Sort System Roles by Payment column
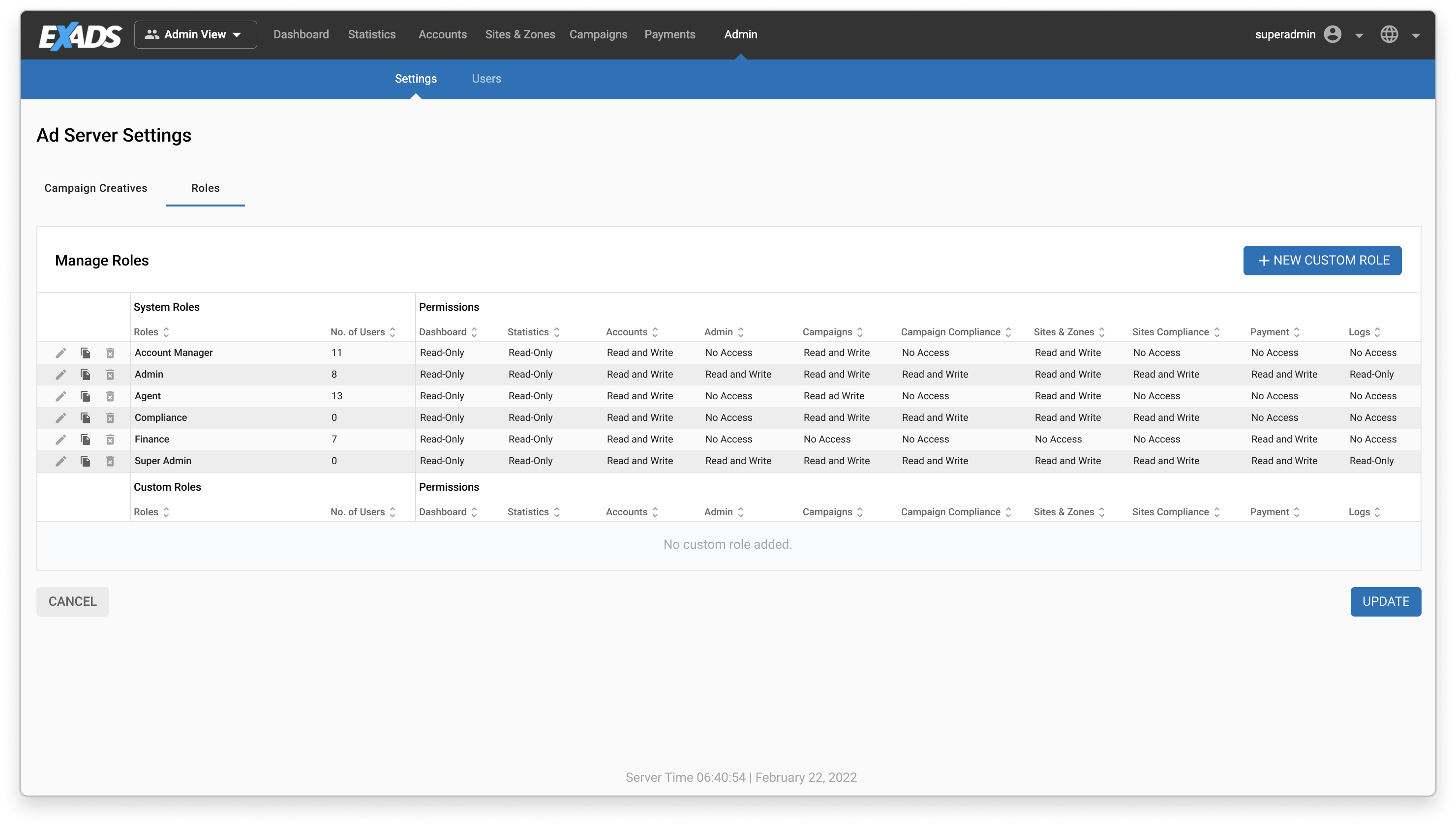 1297,332
